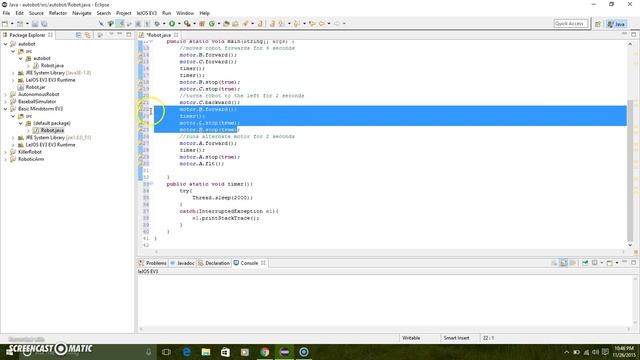Open File Explorer from the taskbar
Image resolution: width=640 pixels, height=360 pixels.
(x=206, y=352)
